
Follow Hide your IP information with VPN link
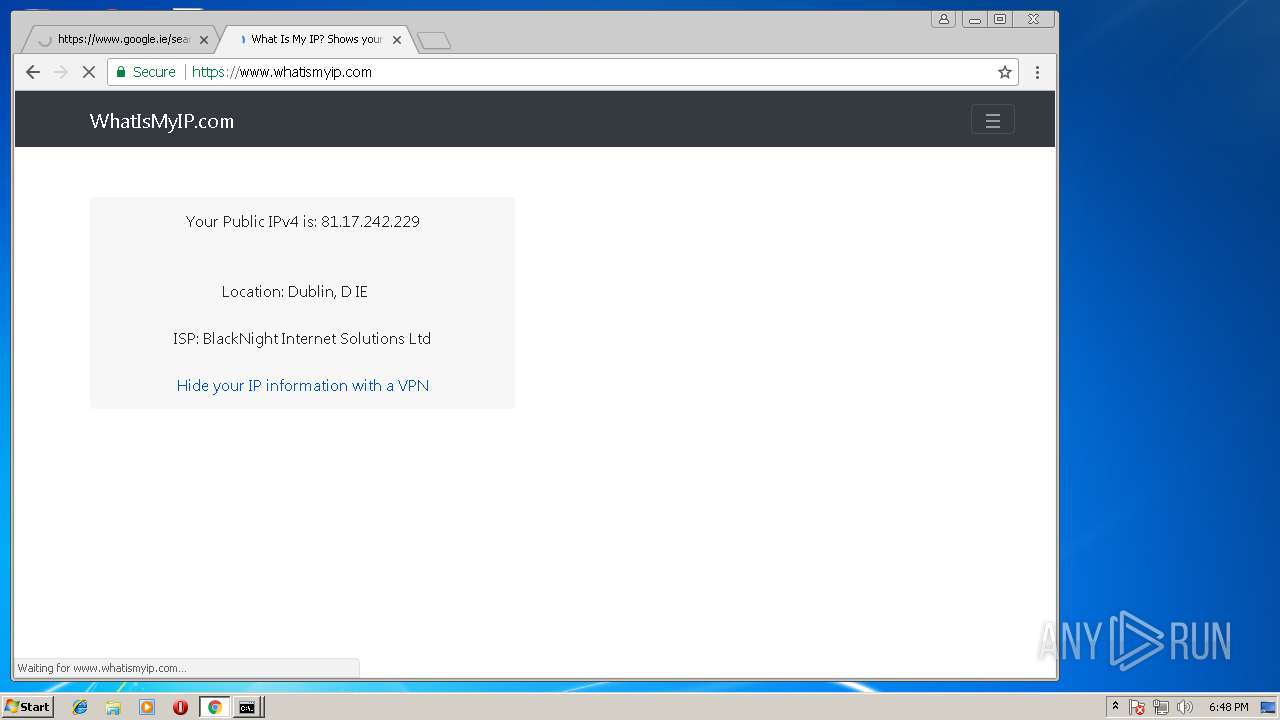tap(303, 385)
